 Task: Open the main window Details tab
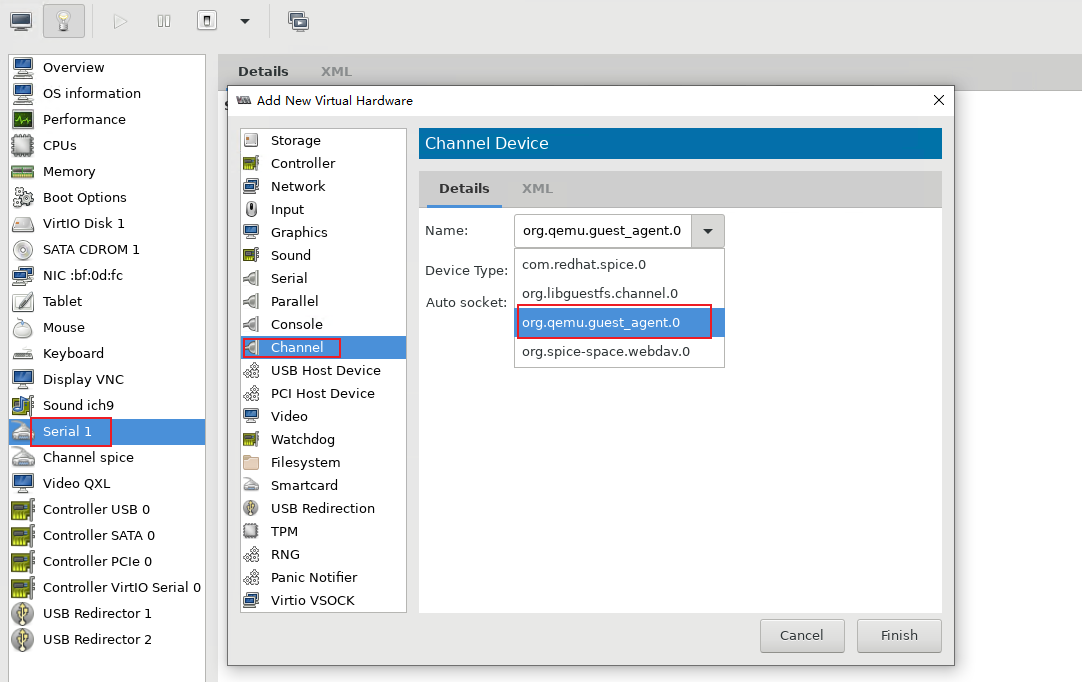click(263, 71)
